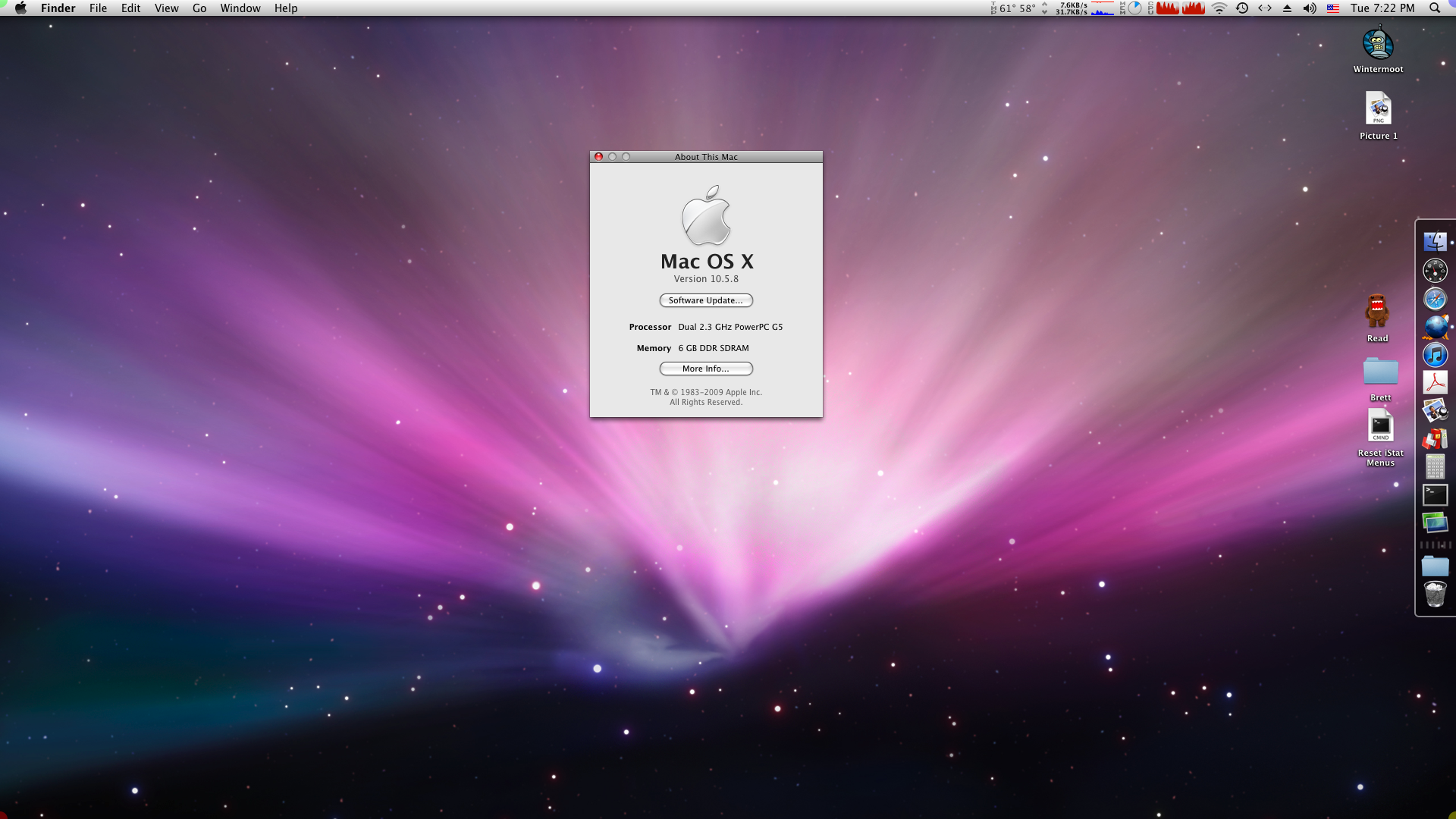Screen dimensions: 1456x819
Task: Click the Software Update button
Action: coord(705,300)
